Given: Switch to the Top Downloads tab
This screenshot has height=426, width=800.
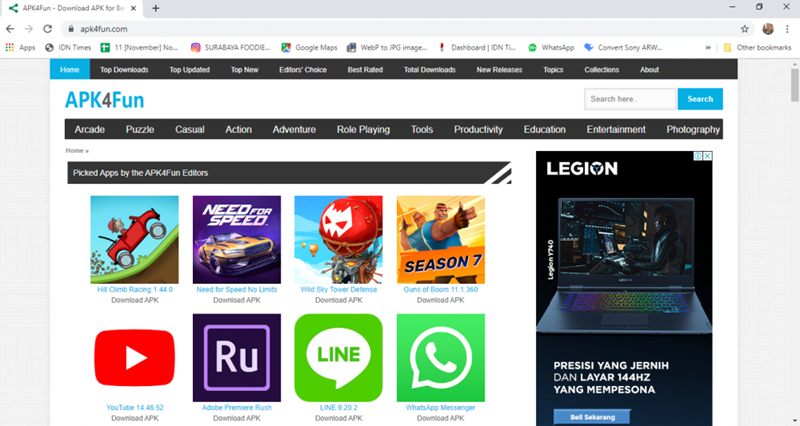Looking at the screenshot, I should [124, 70].
